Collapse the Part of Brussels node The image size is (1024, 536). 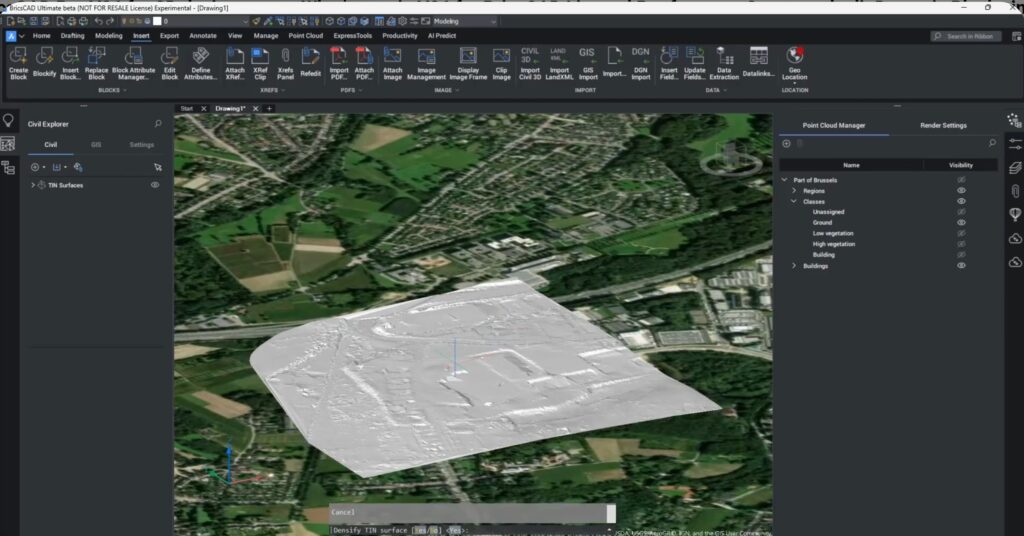click(x=784, y=180)
